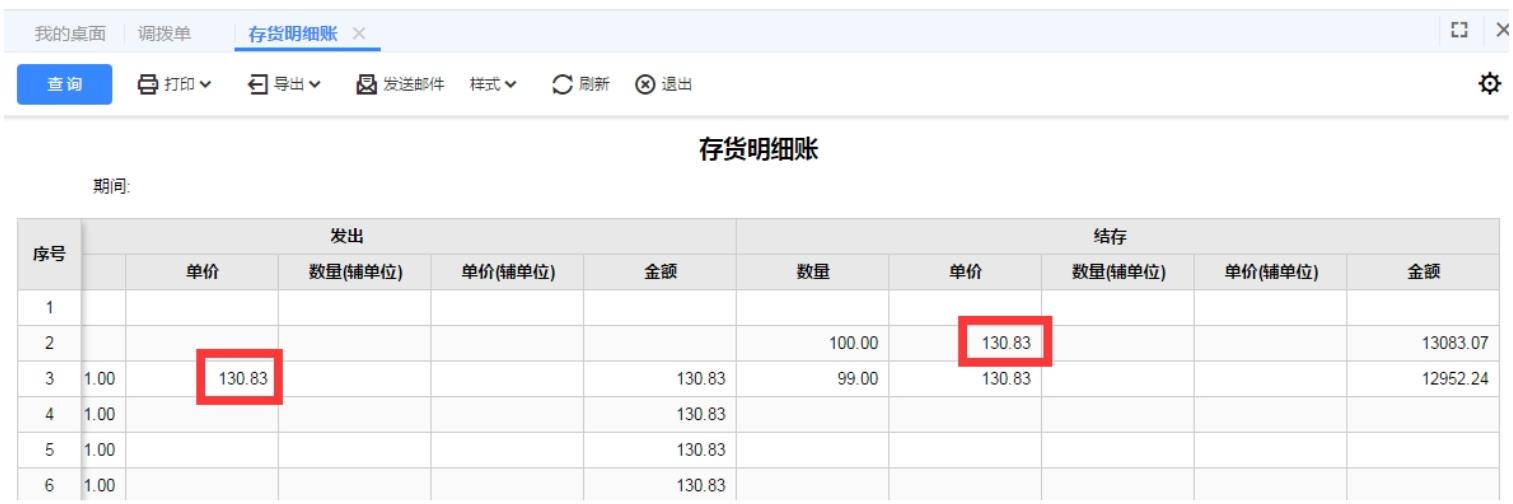The height and width of the screenshot is (504, 1513).
Task: Switch to the 调拨单 tab
Action: (164, 33)
